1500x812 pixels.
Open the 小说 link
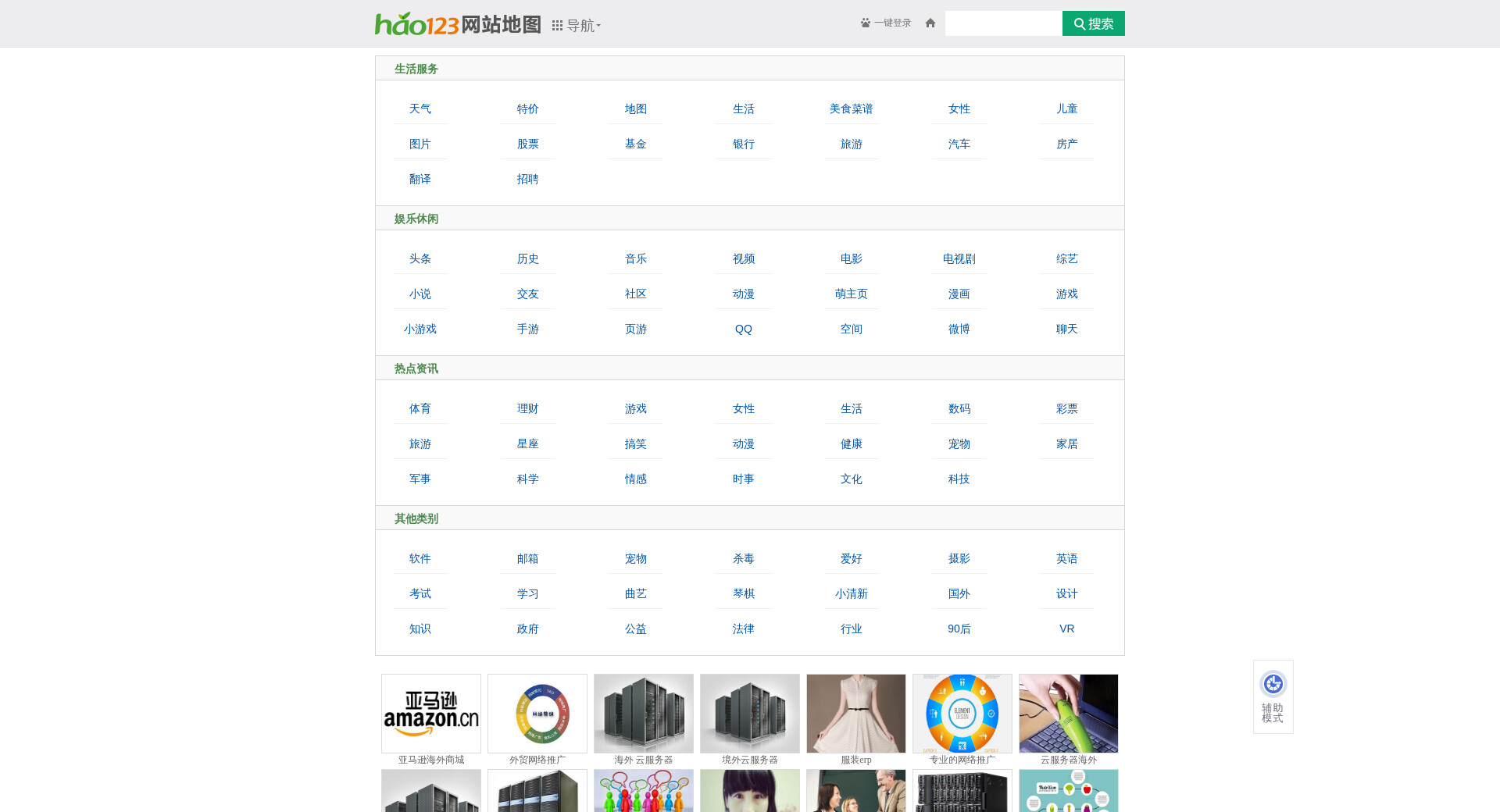coord(420,294)
